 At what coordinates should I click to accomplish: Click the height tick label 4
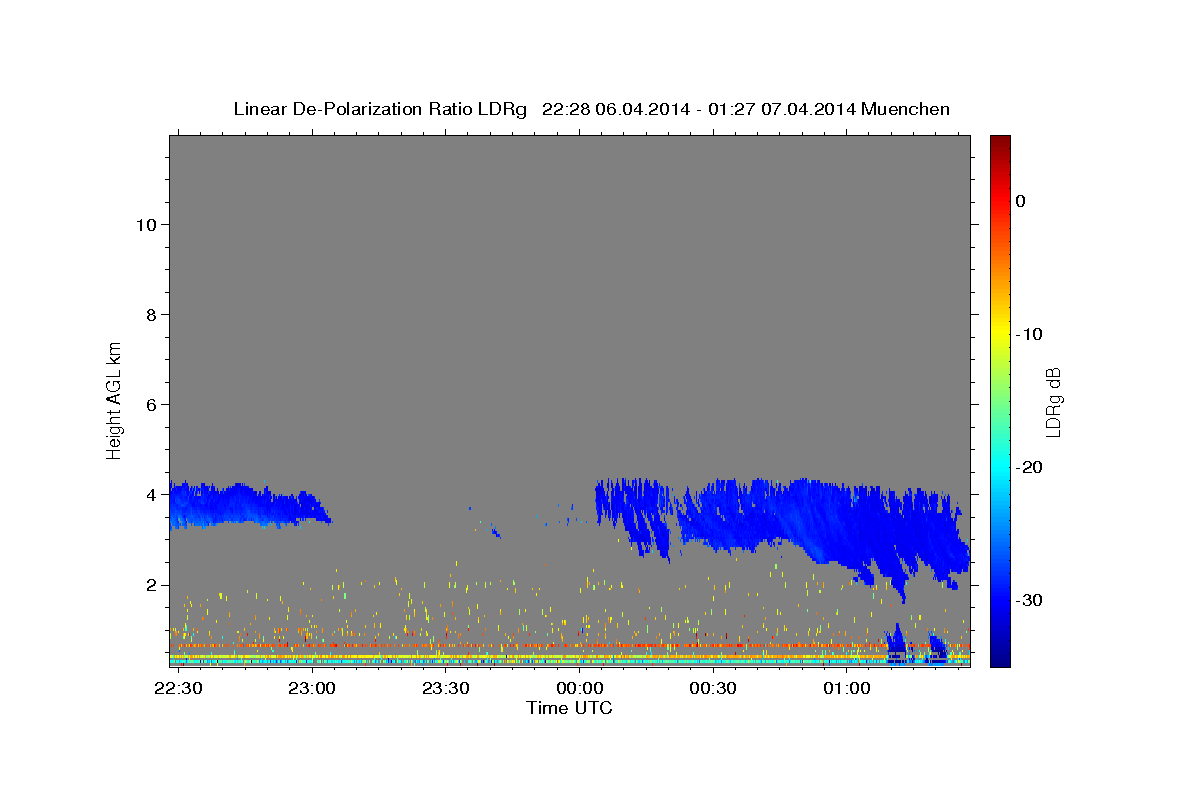click(x=150, y=495)
